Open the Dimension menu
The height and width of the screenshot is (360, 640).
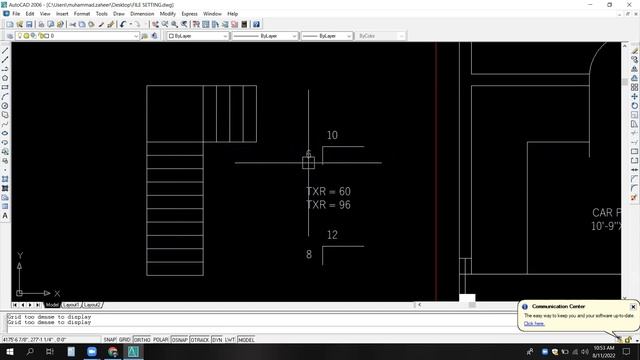142,13
